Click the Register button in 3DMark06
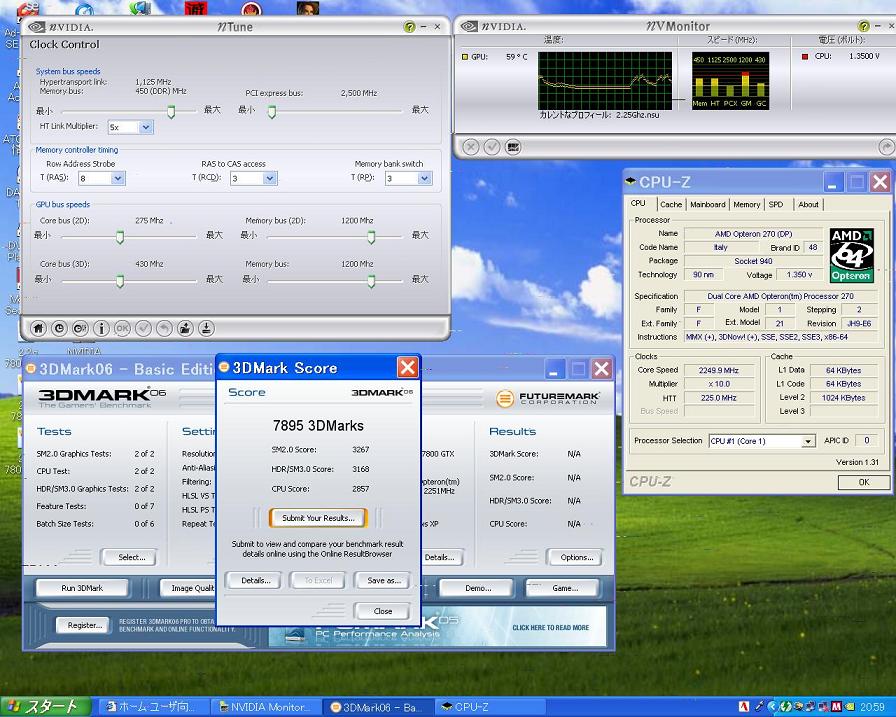This screenshot has height=717, width=896. pos(85,625)
